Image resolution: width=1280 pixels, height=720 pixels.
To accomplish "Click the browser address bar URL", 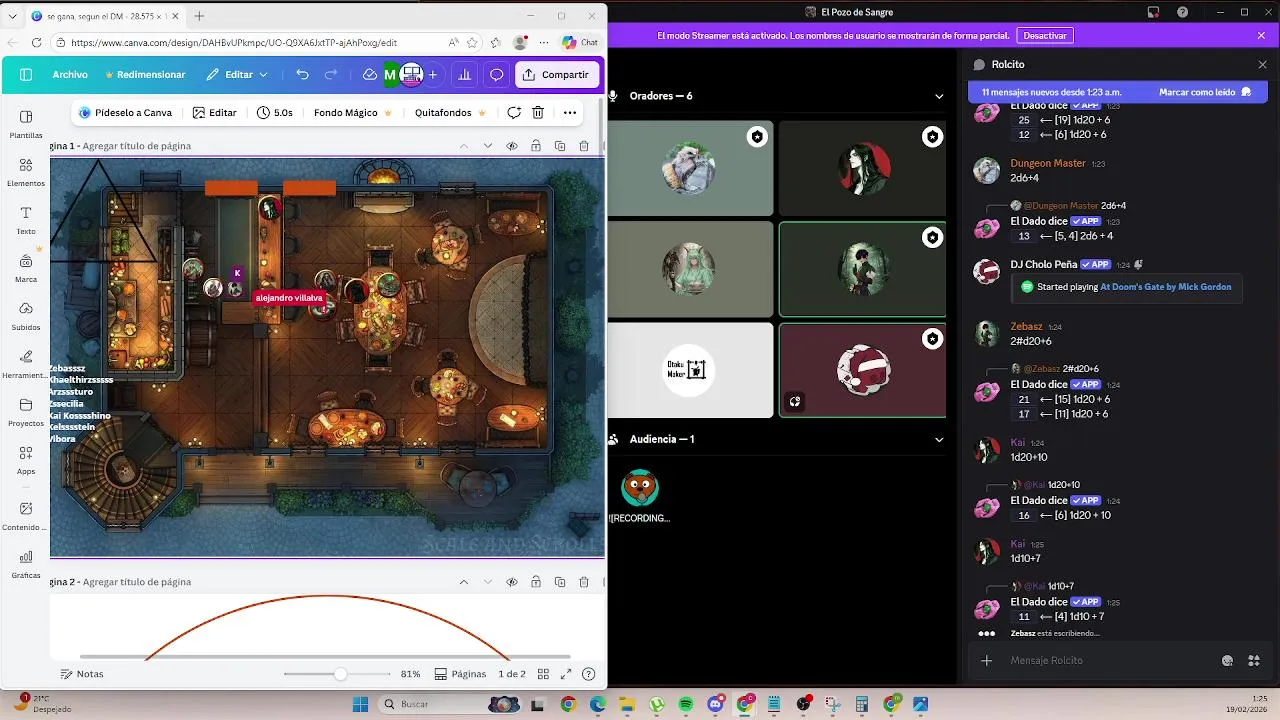I will point(234,43).
